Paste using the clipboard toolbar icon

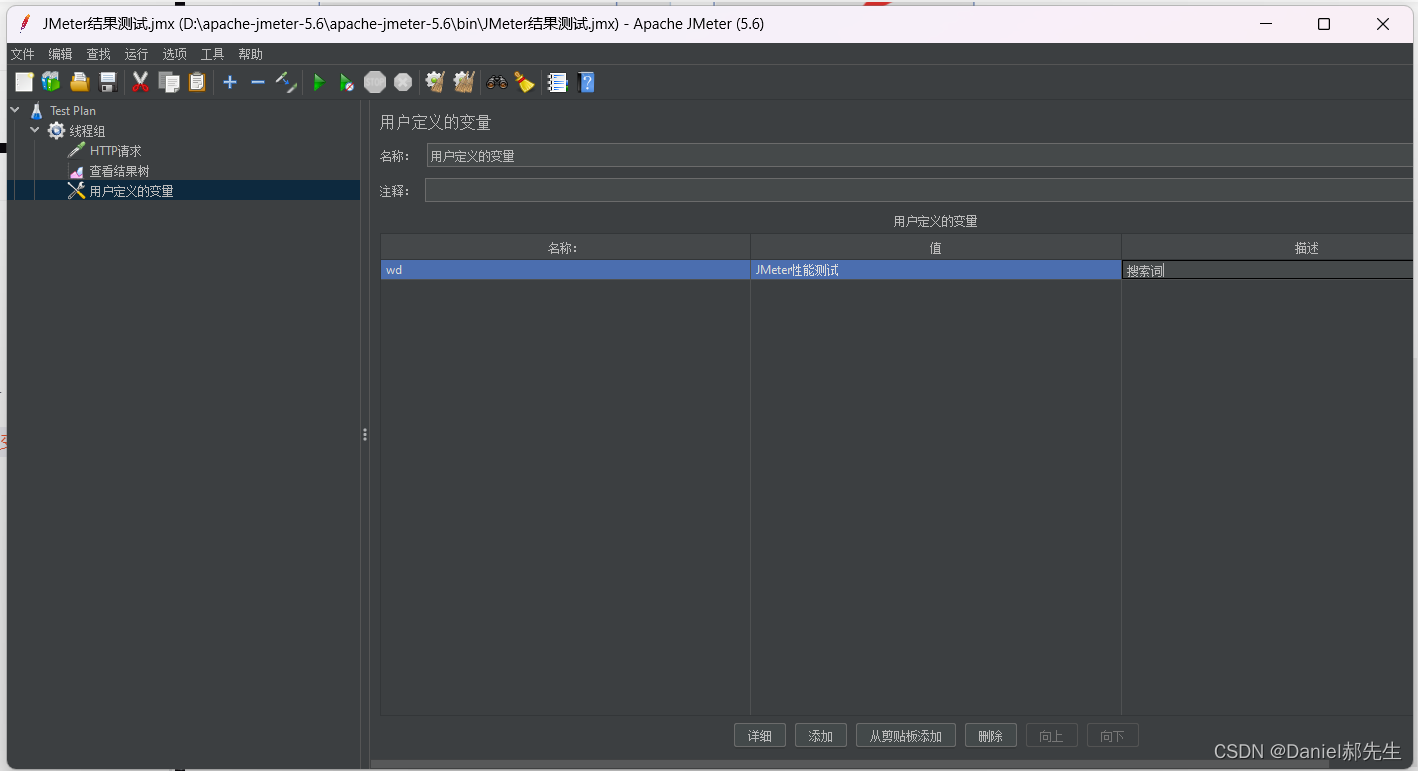tap(197, 82)
